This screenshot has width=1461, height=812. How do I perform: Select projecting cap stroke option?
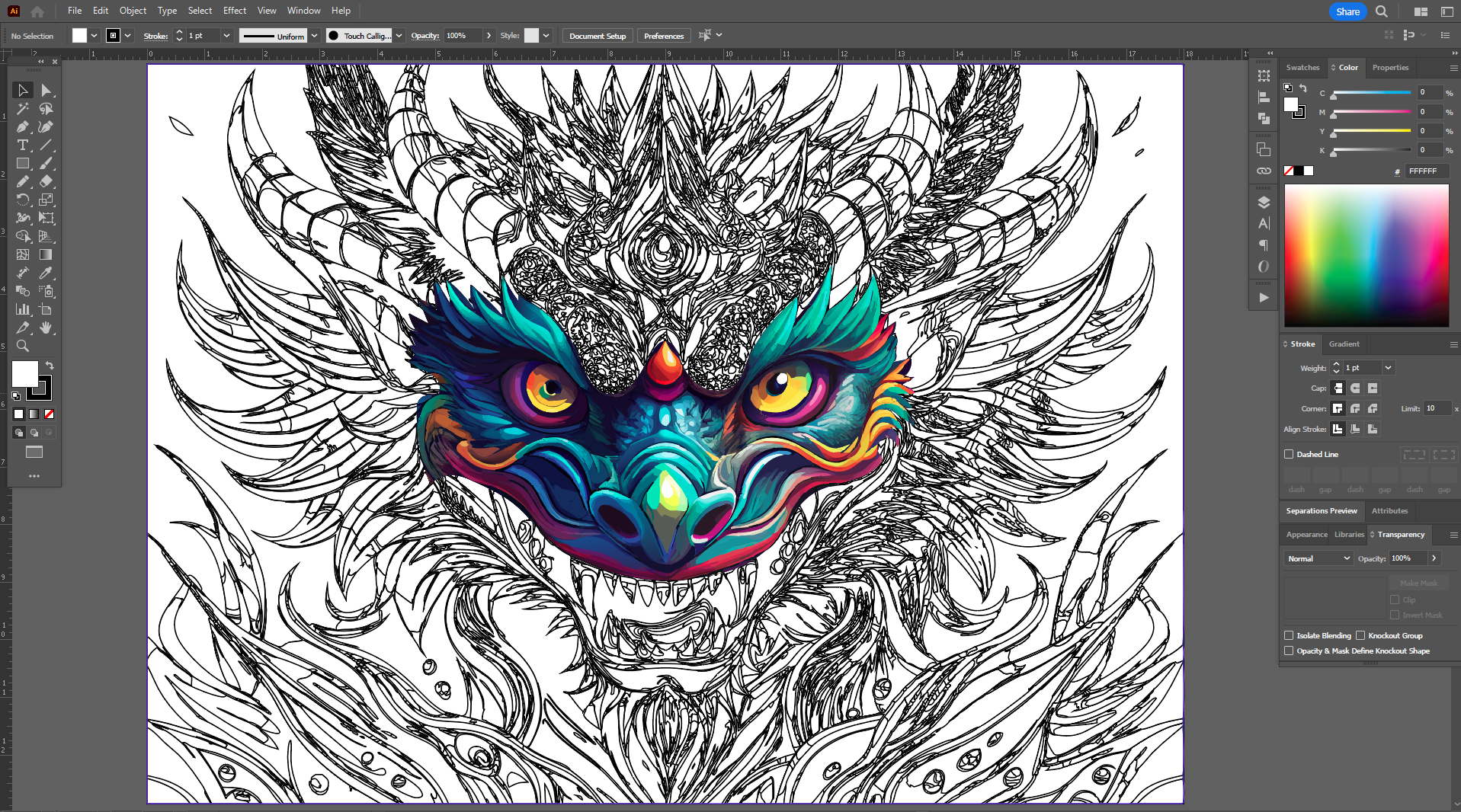coord(1373,388)
